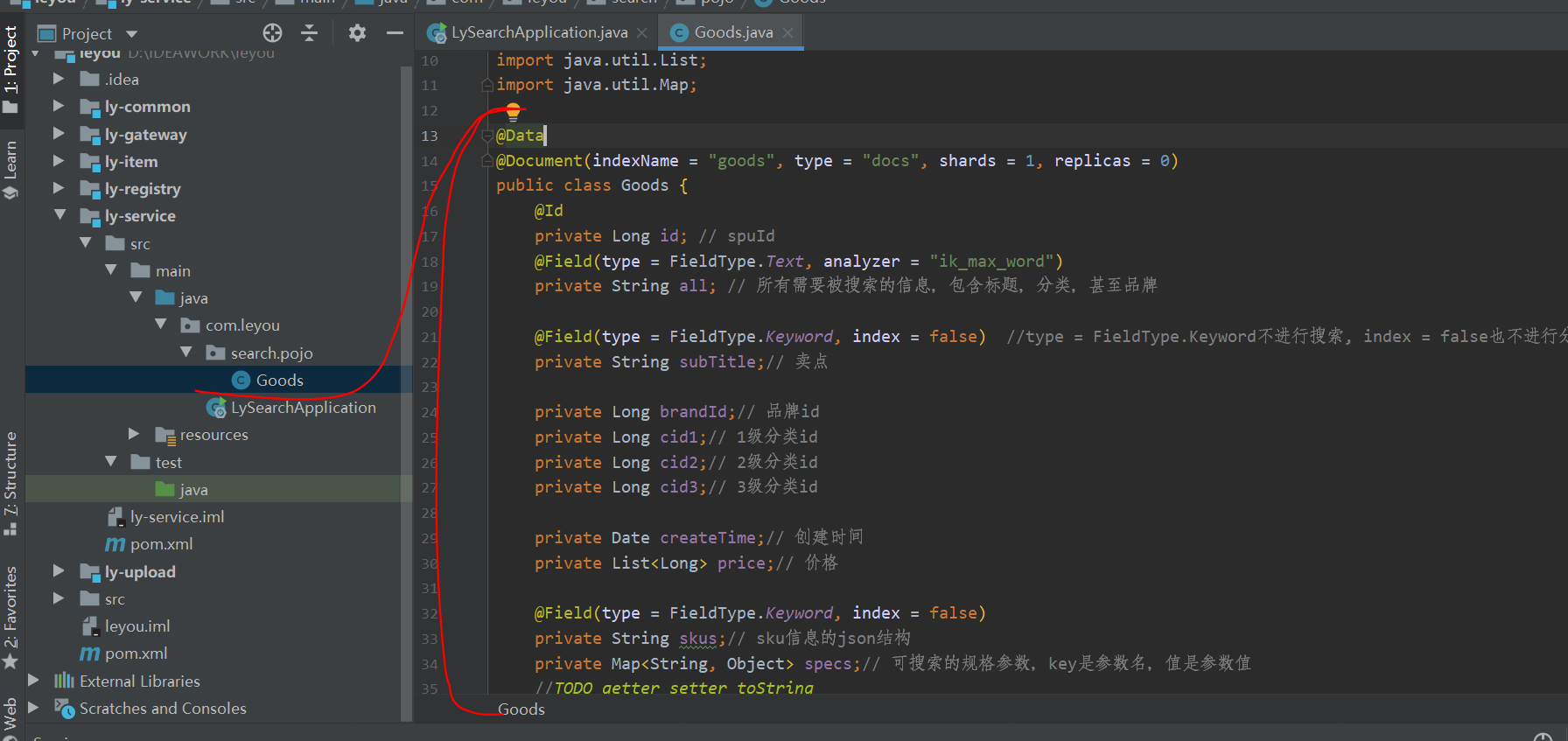Viewport: 1568px width, 741px height.
Task: Select the green test java folder
Action: (x=193, y=490)
